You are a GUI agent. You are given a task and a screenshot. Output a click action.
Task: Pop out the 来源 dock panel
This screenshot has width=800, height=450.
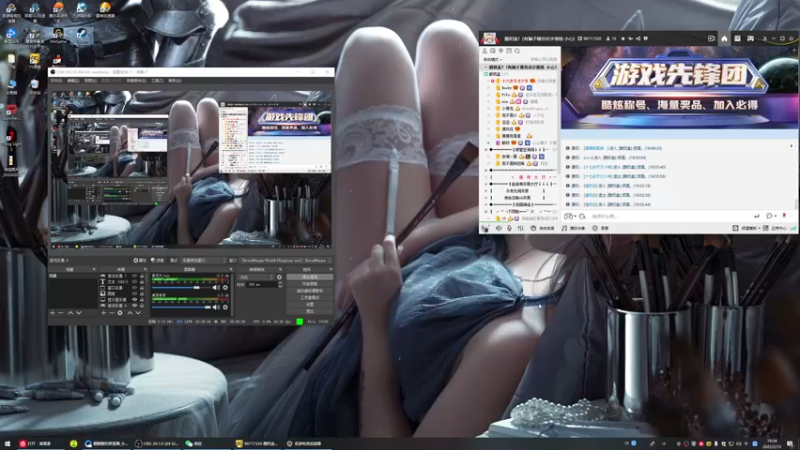(145, 269)
